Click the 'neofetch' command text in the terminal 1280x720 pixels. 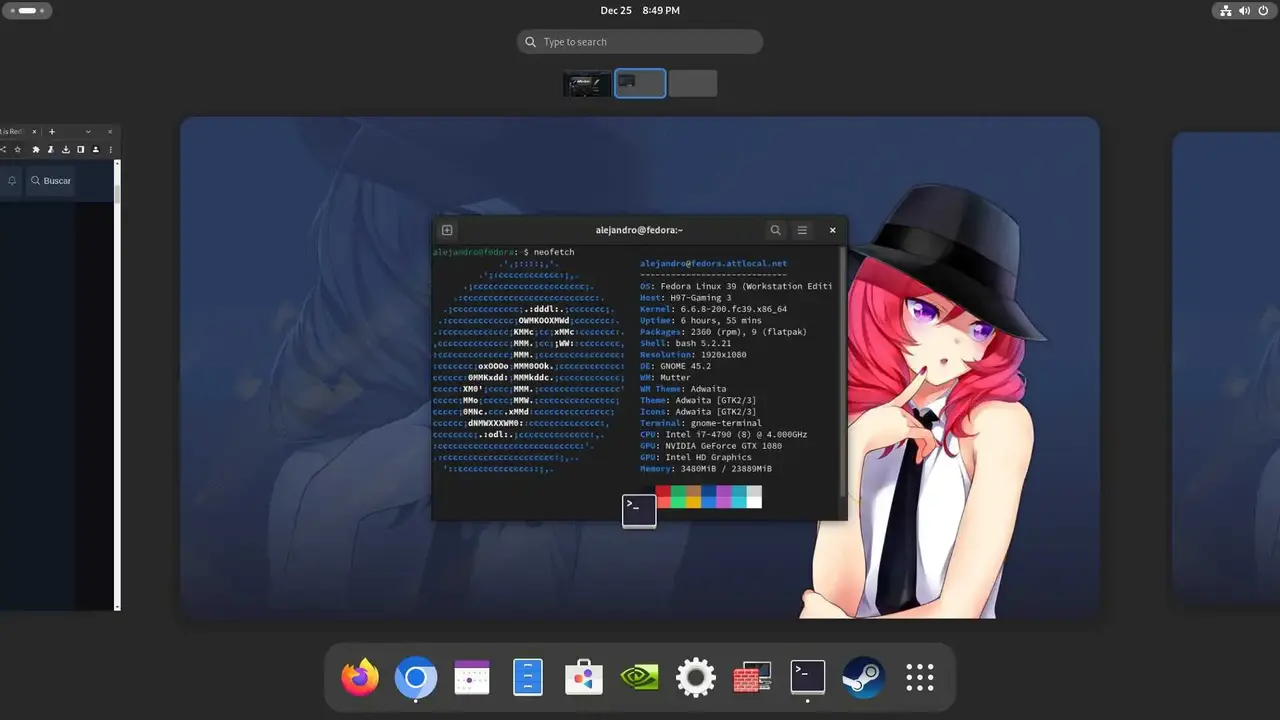tap(554, 252)
